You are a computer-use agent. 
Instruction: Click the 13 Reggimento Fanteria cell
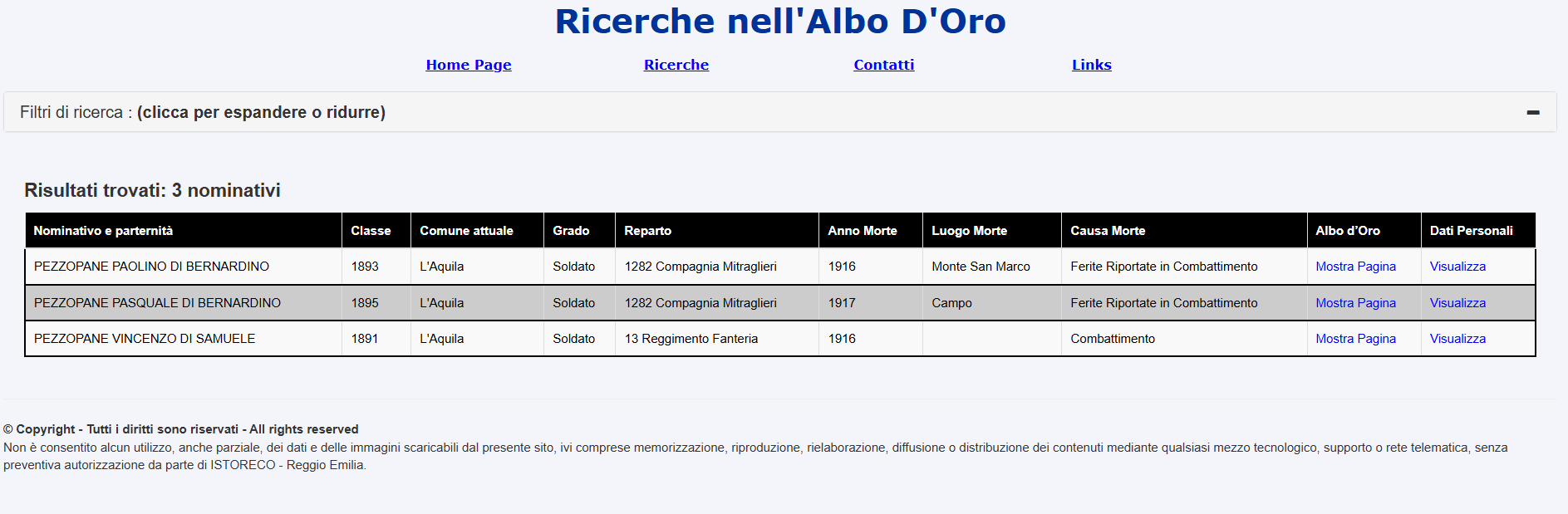pos(717,339)
